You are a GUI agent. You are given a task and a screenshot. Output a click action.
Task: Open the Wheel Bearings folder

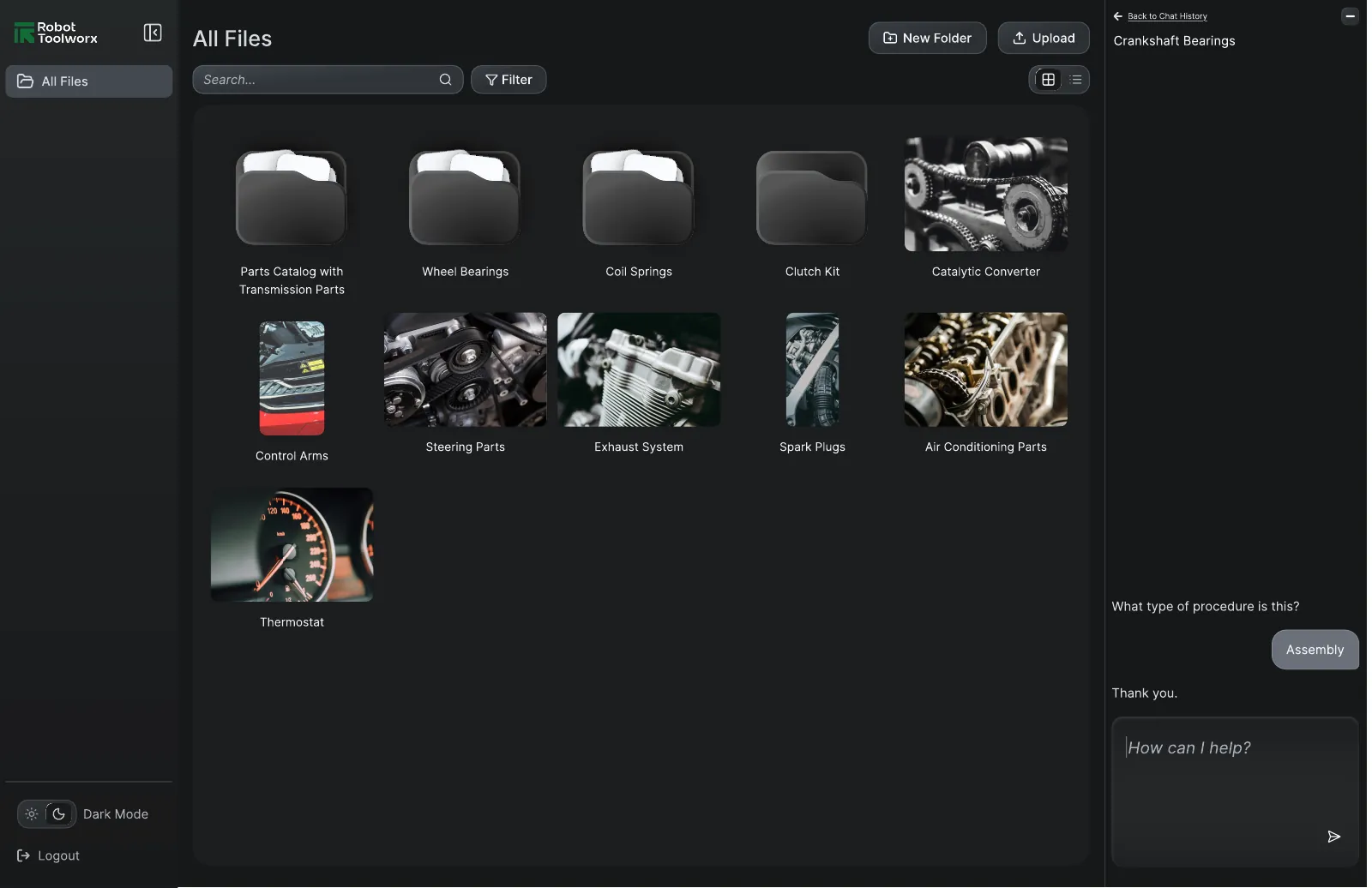pos(465,198)
